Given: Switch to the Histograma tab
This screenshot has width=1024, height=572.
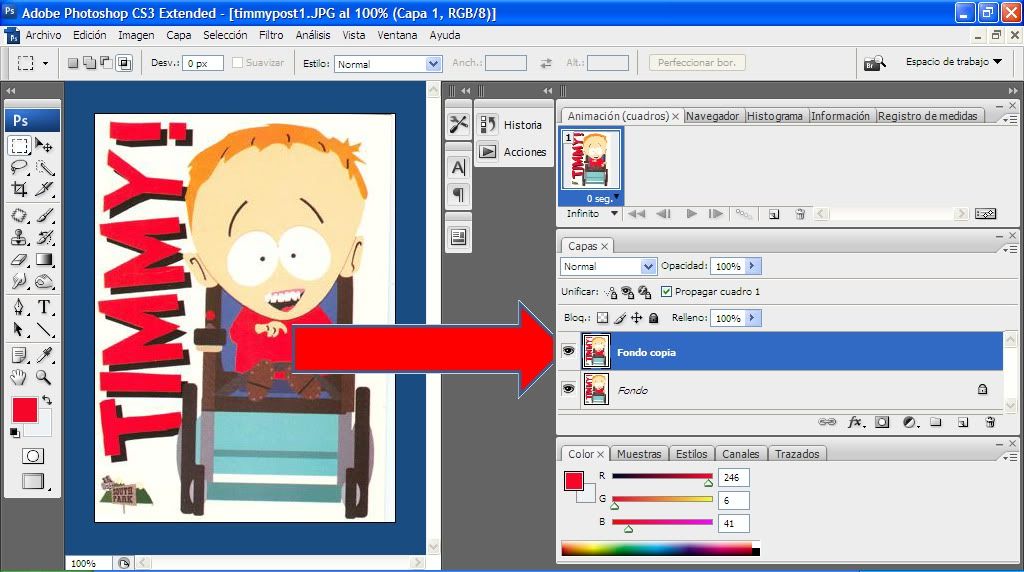Looking at the screenshot, I should 775,116.
